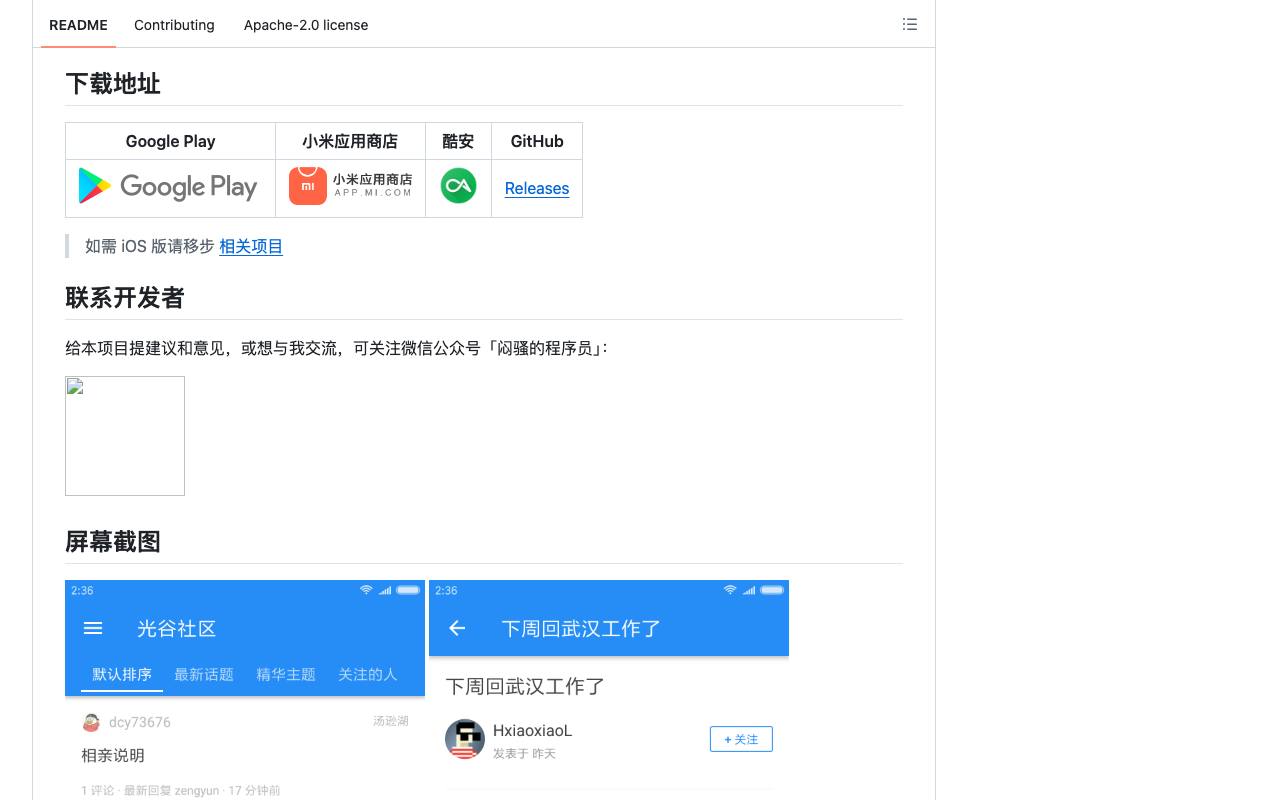The height and width of the screenshot is (800, 1280).
Task: Tap the back arrow in the post screenshot
Action: (457, 628)
